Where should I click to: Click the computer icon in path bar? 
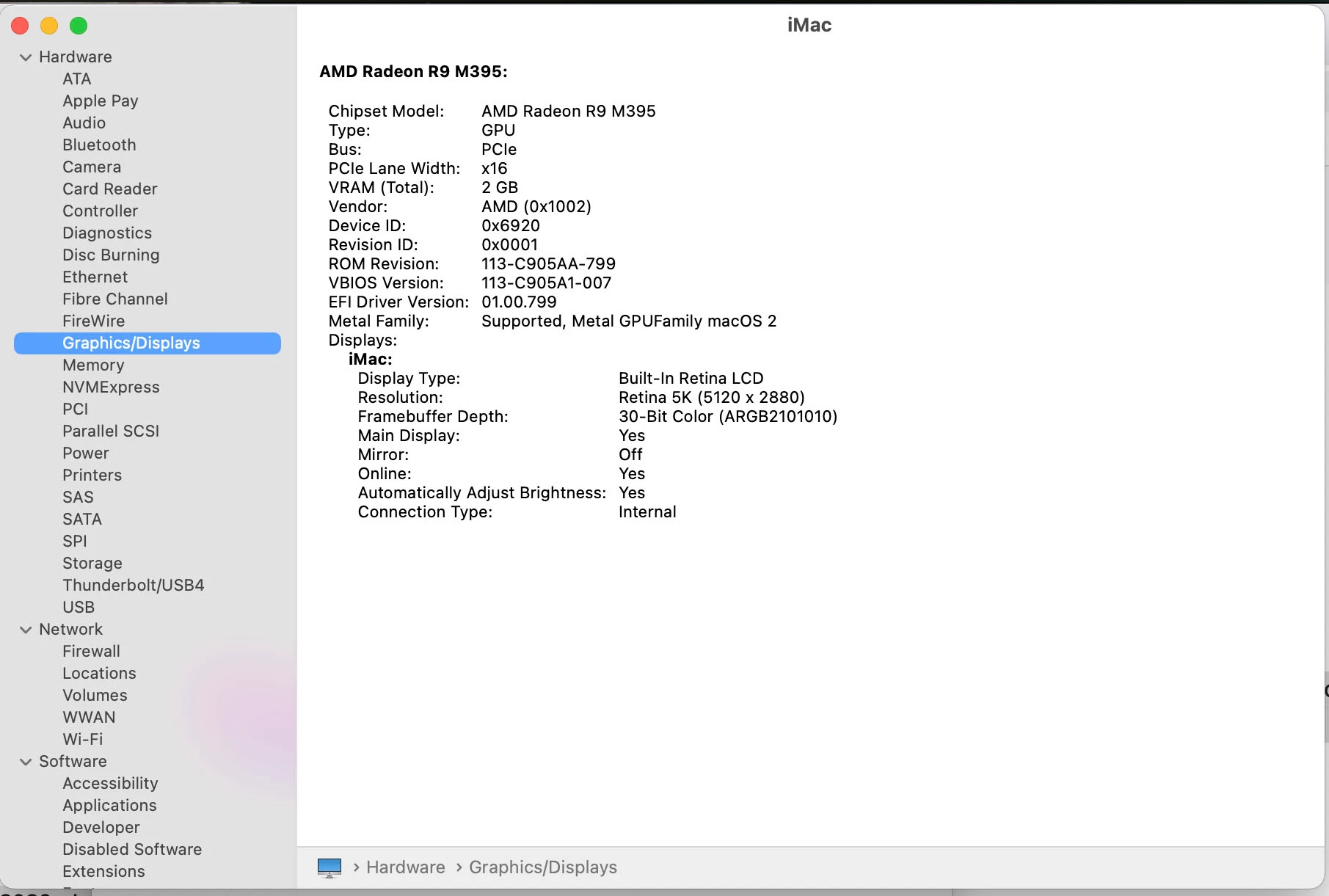point(329,867)
